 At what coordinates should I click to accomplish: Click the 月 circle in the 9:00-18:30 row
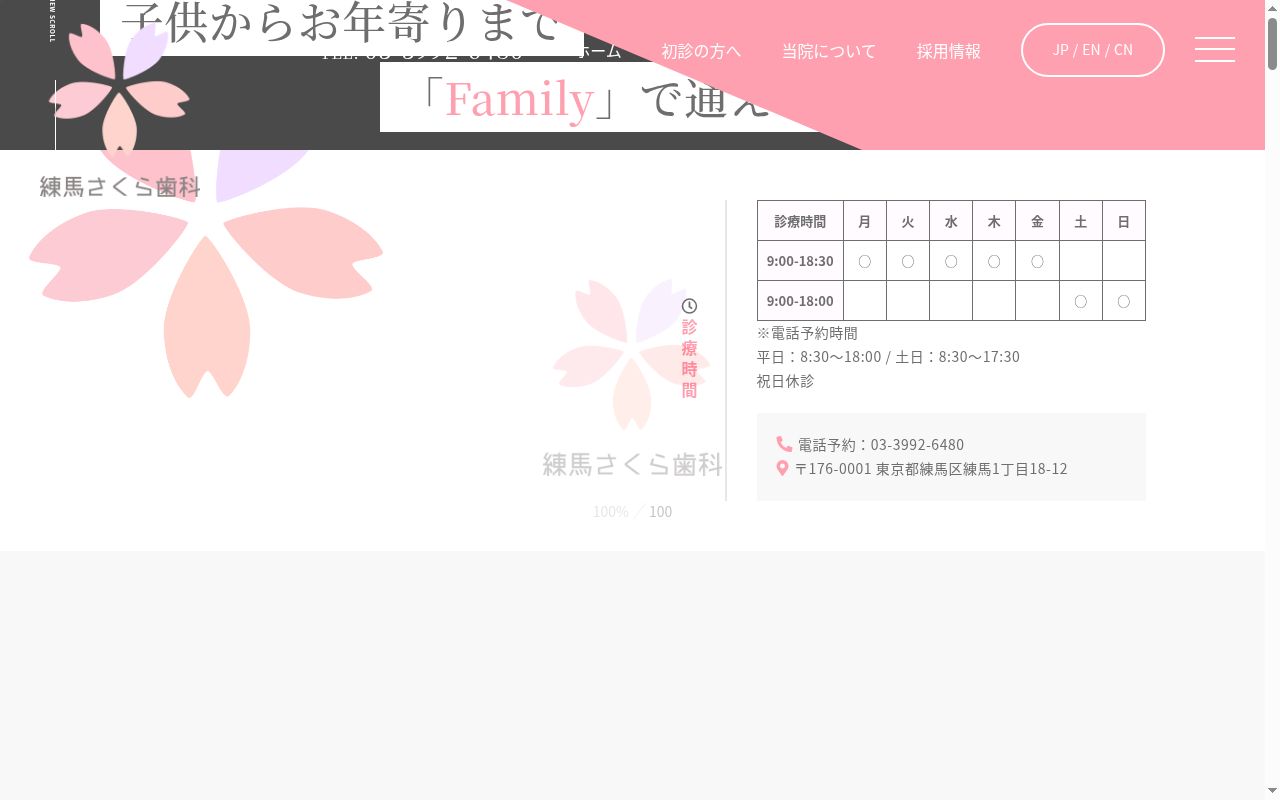pyautogui.click(x=865, y=261)
